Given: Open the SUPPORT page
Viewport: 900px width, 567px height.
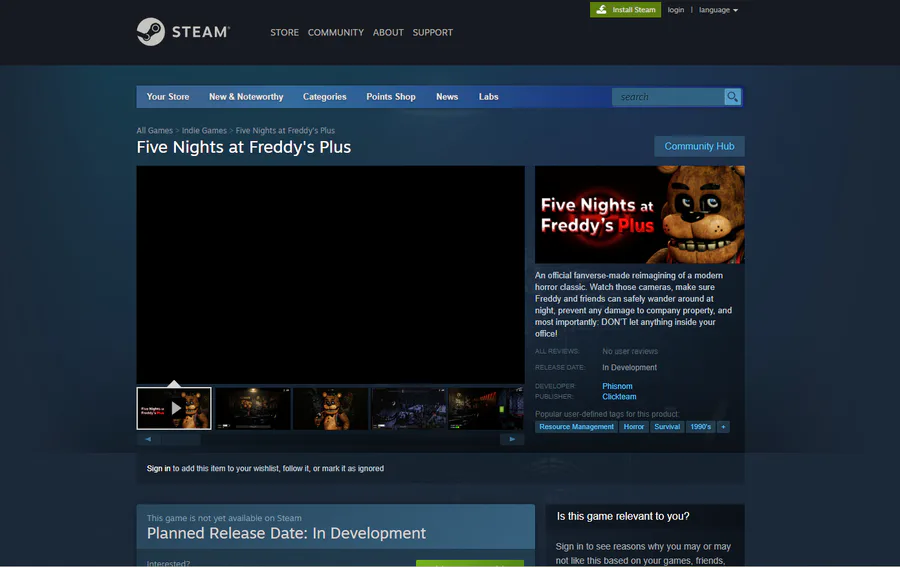Looking at the screenshot, I should (433, 33).
